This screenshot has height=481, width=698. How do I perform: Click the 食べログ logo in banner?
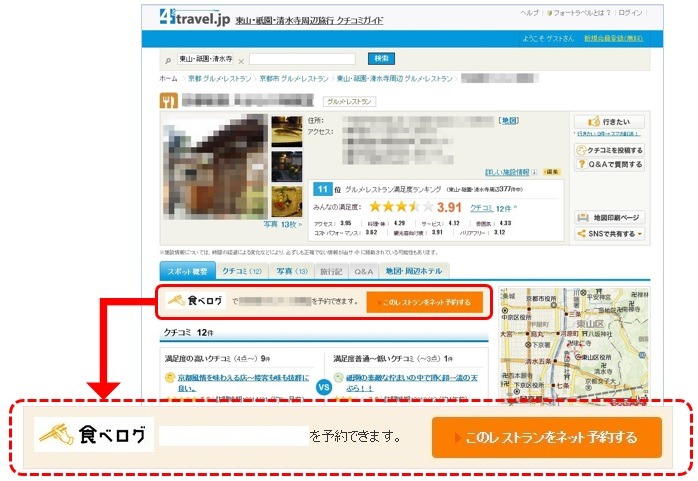(195, 301)
